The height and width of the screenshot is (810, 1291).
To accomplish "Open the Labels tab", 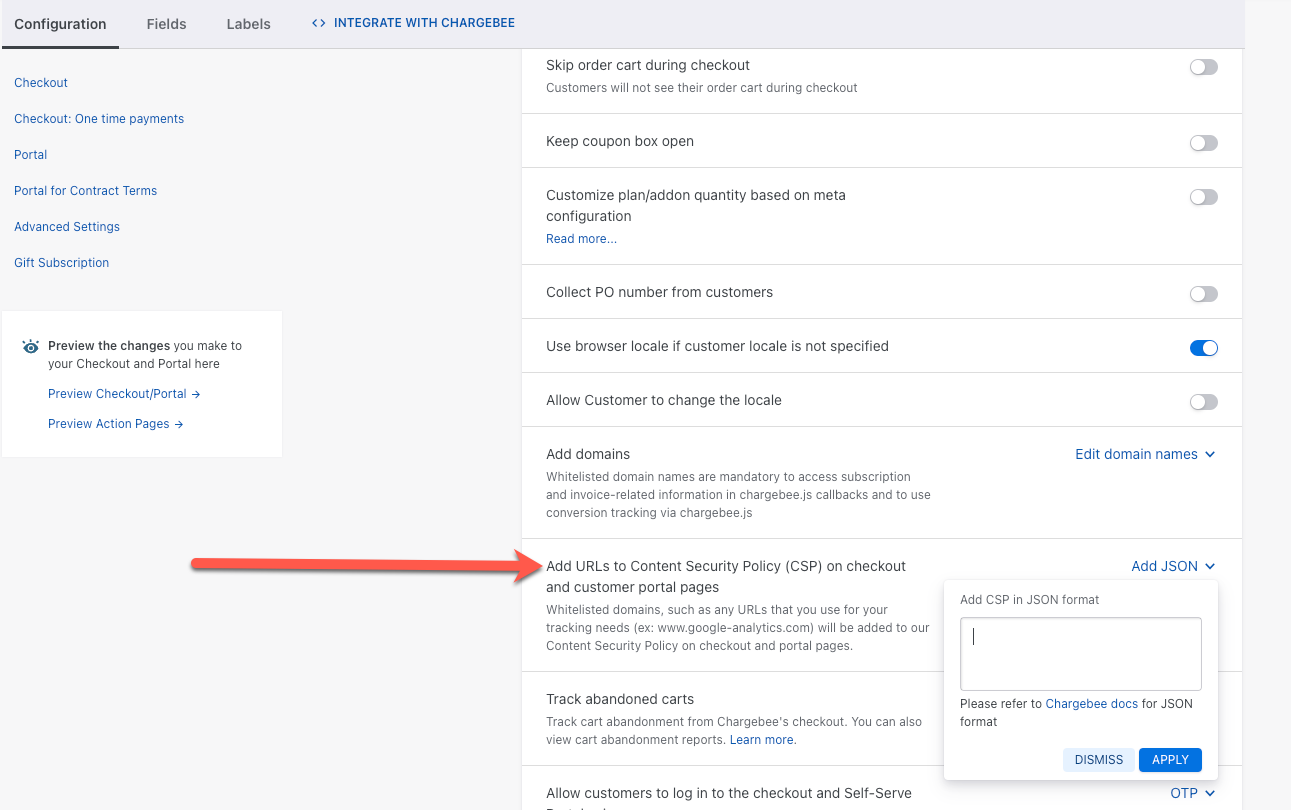I will tap(248, 24).
